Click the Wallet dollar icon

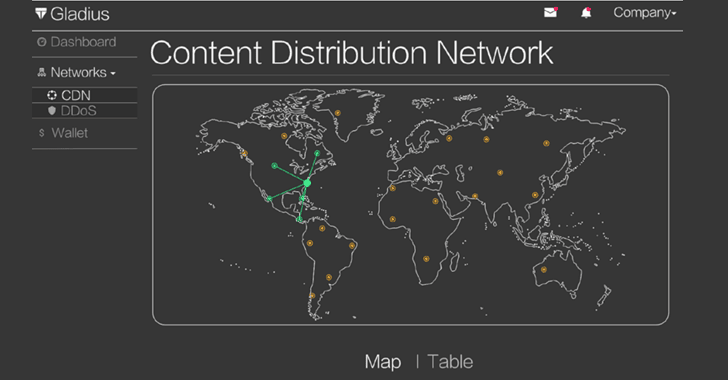point(42,133)
